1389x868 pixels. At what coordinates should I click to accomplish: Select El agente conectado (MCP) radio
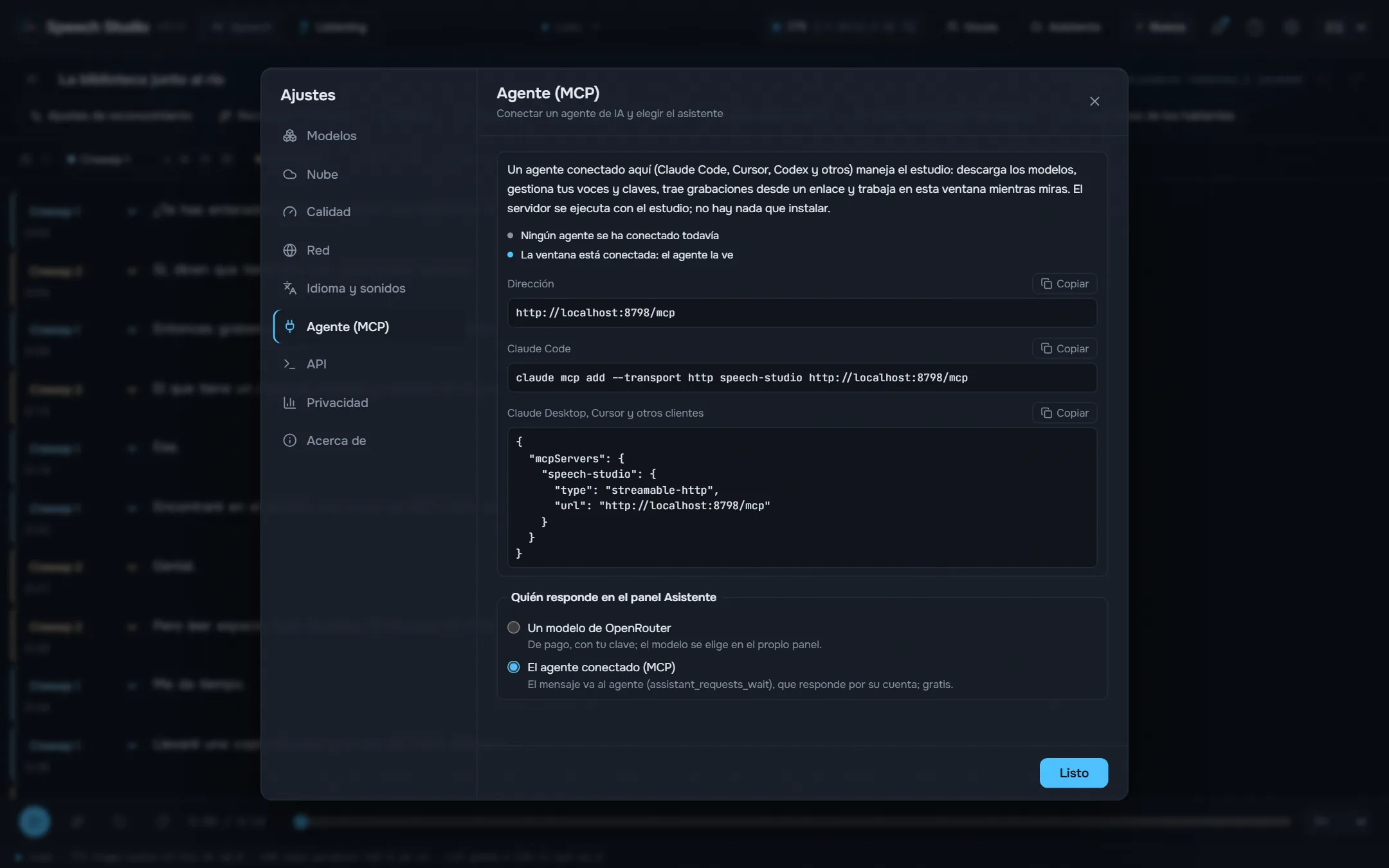513,667
